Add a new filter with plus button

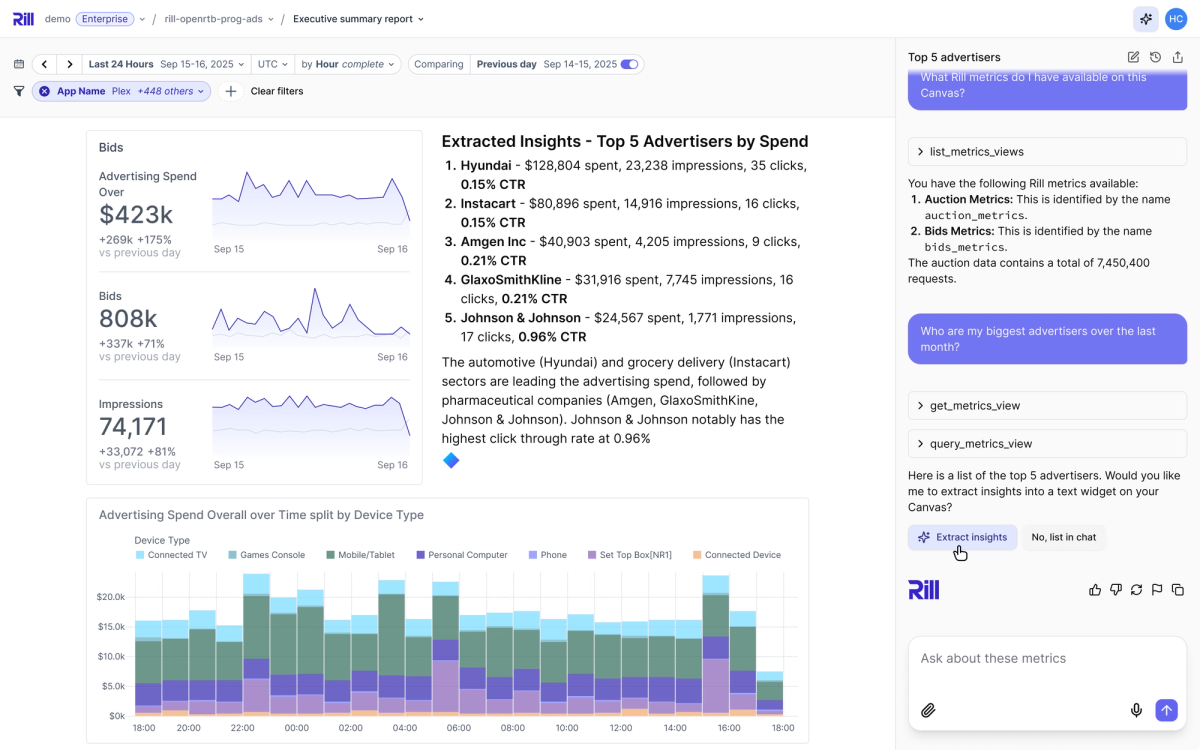pos(230,91)
